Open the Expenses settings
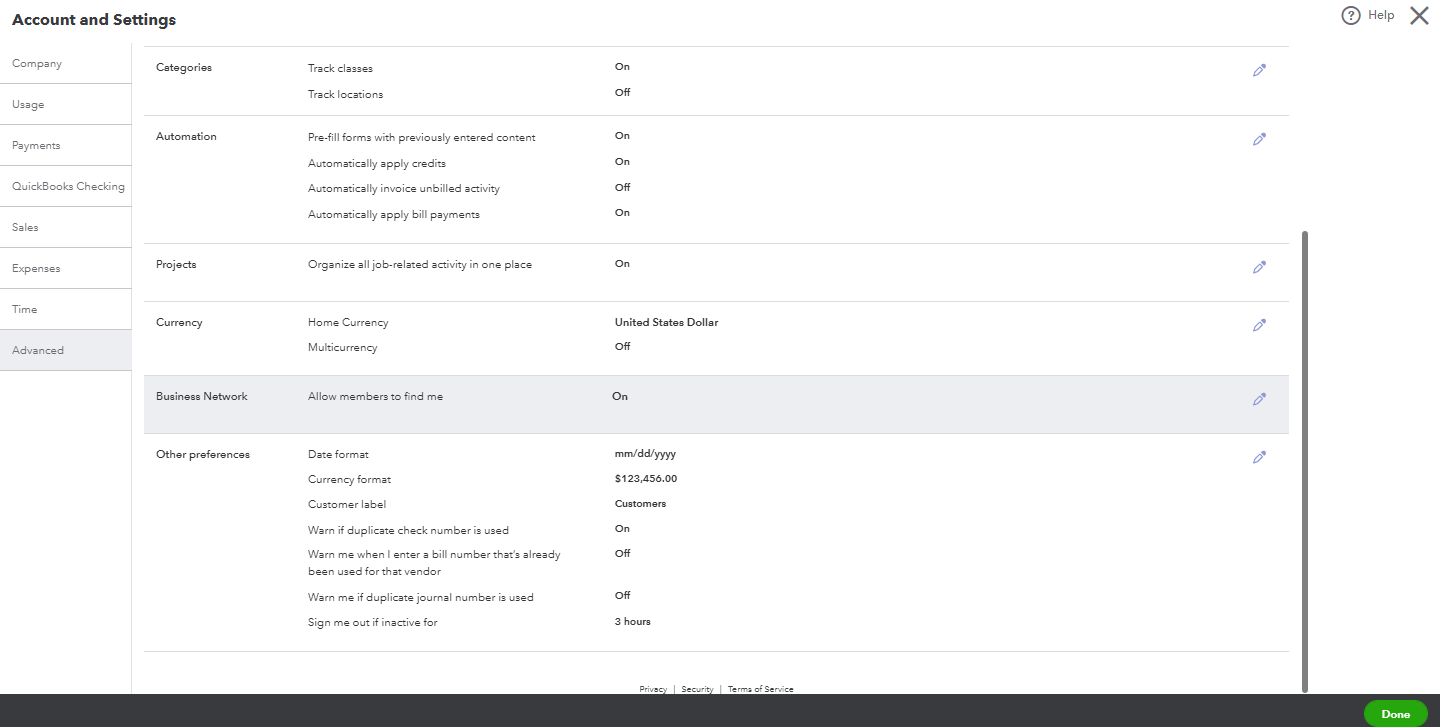 [36, 267]
